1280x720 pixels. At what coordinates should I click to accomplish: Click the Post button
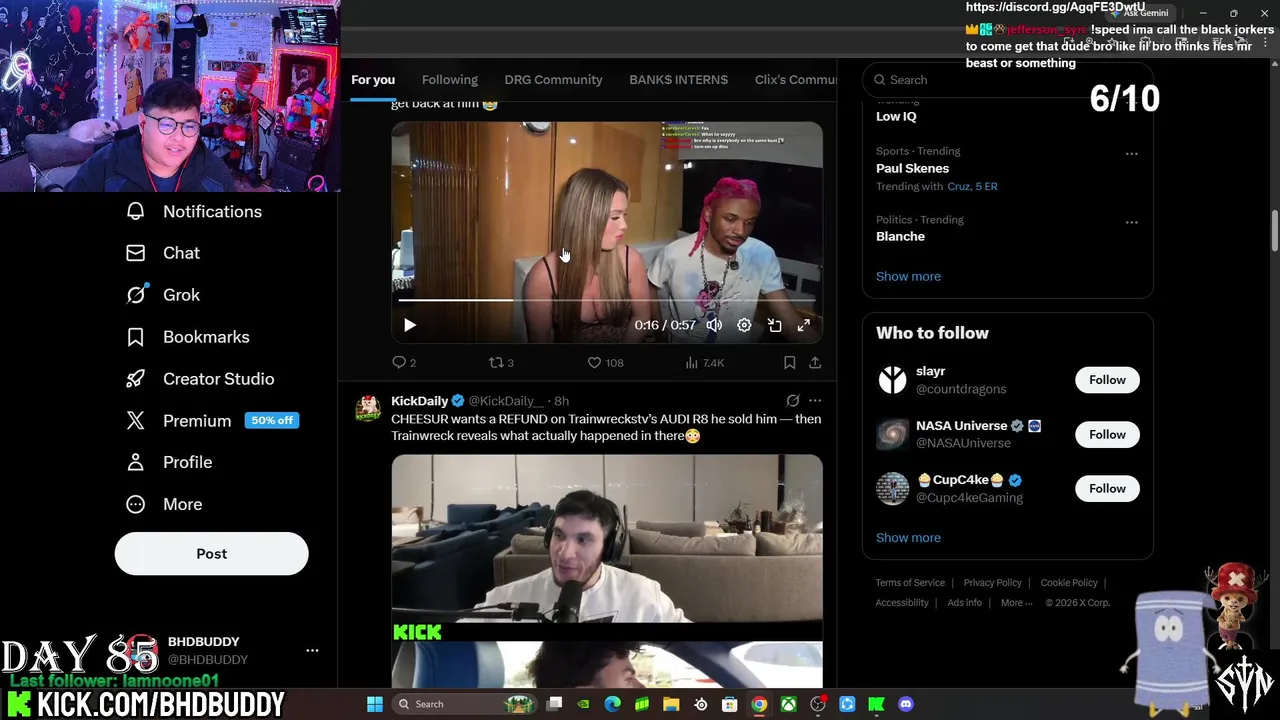(x=211, y=553)
